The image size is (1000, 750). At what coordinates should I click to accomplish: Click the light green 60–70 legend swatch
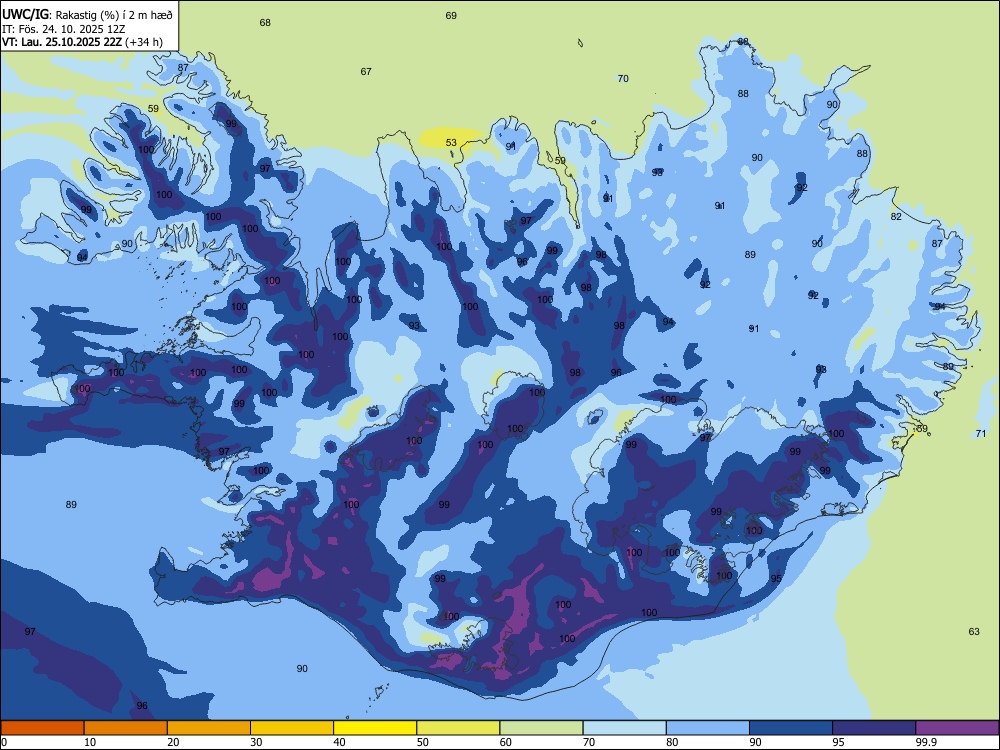click(x=541, y=728)
